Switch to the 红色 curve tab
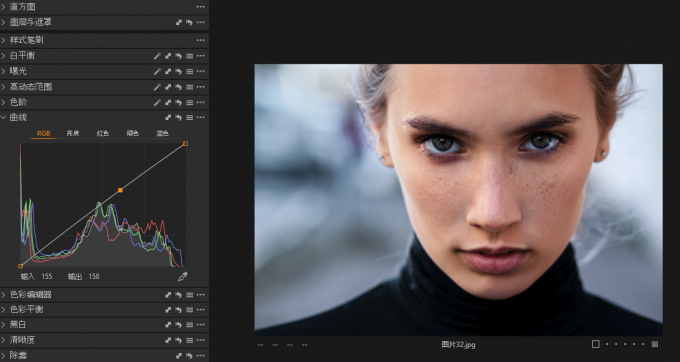Viewport: 680px width, 362px height. point(103,134)
